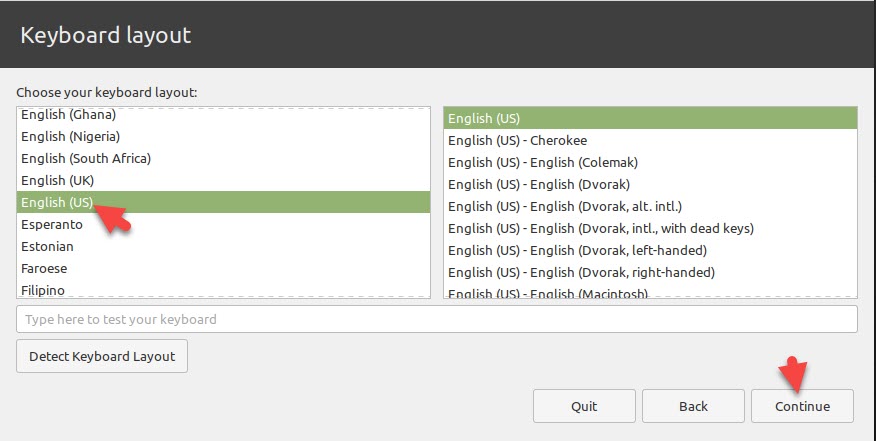Viewport: 876px width, 441px height.
Task: Choose English (Nigeria) from layout list
Action: click(71, 136)
